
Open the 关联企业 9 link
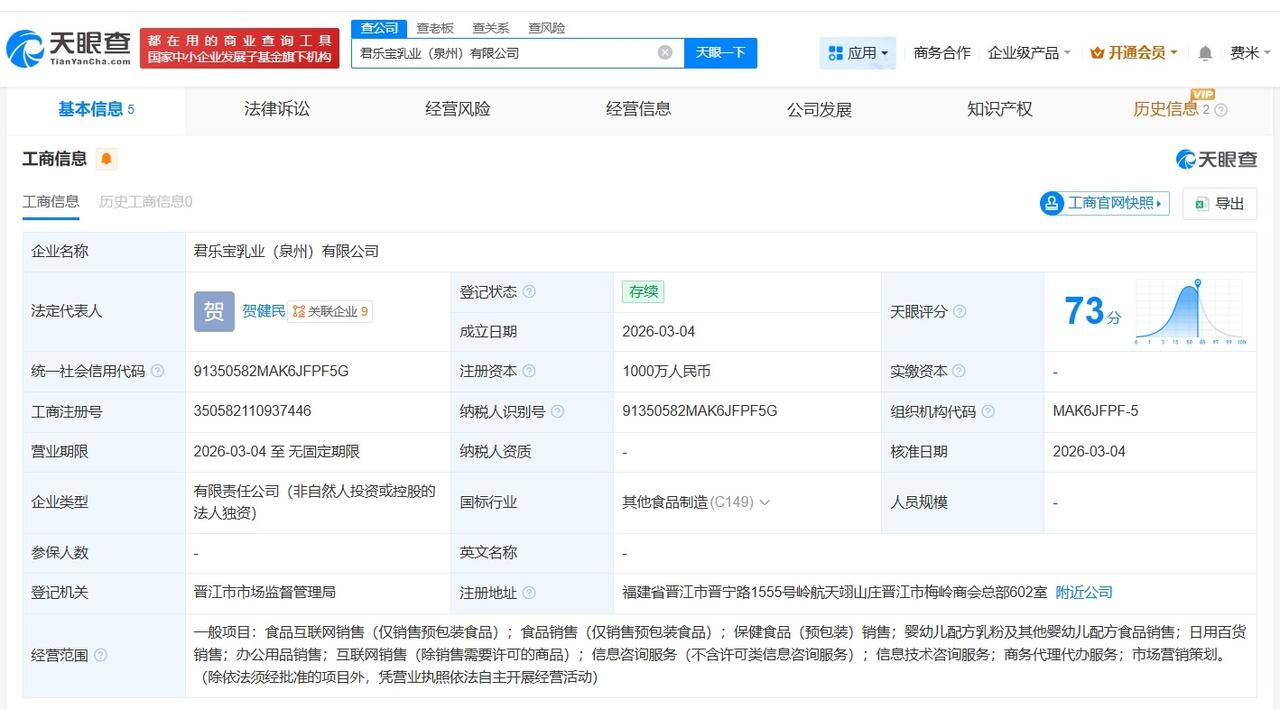pyautogui.click(x=330, y=311)
